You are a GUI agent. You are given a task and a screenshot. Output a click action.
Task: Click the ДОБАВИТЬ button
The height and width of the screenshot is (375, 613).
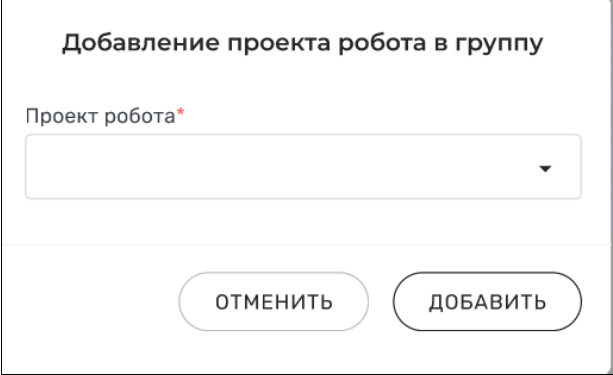487,301
